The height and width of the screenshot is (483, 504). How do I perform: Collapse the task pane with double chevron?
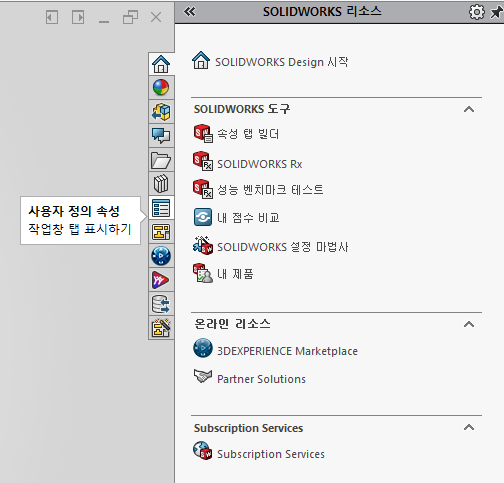pos(190,12)
